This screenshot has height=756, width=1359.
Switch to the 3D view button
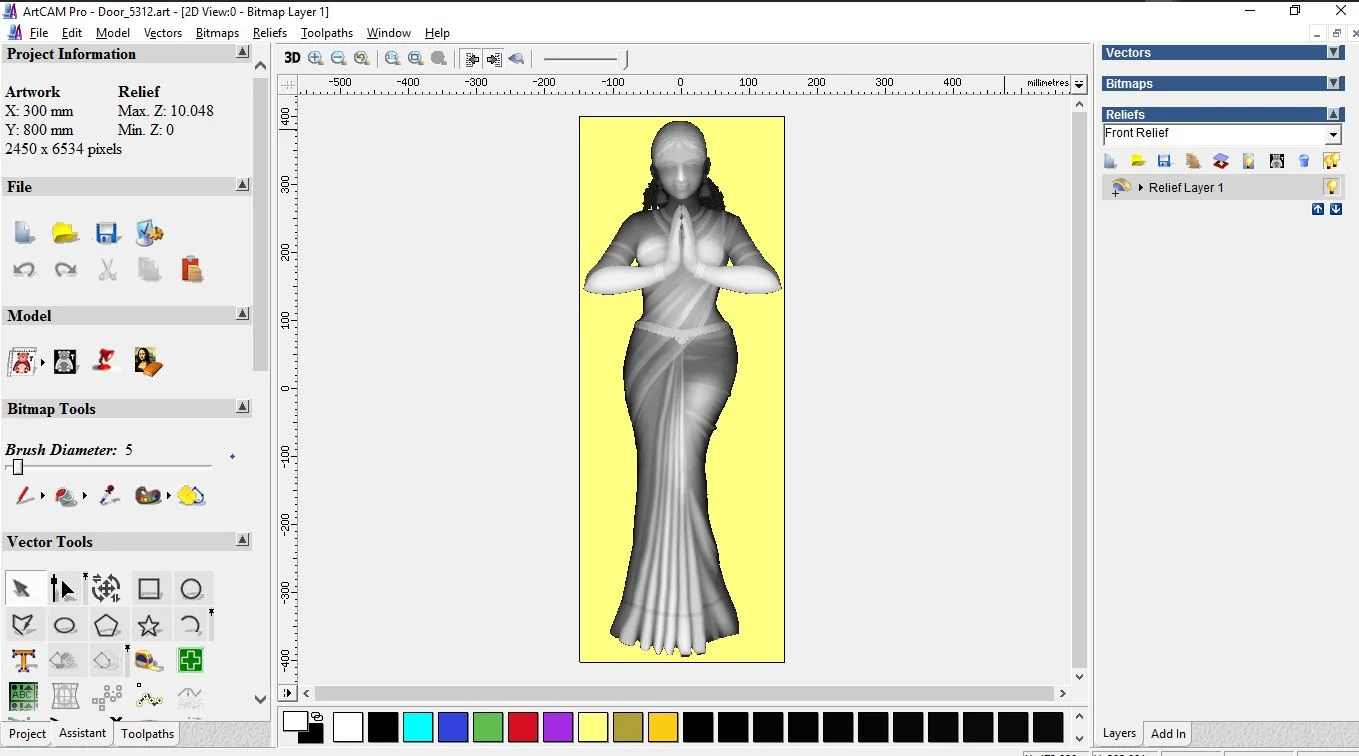pos(292,58)
